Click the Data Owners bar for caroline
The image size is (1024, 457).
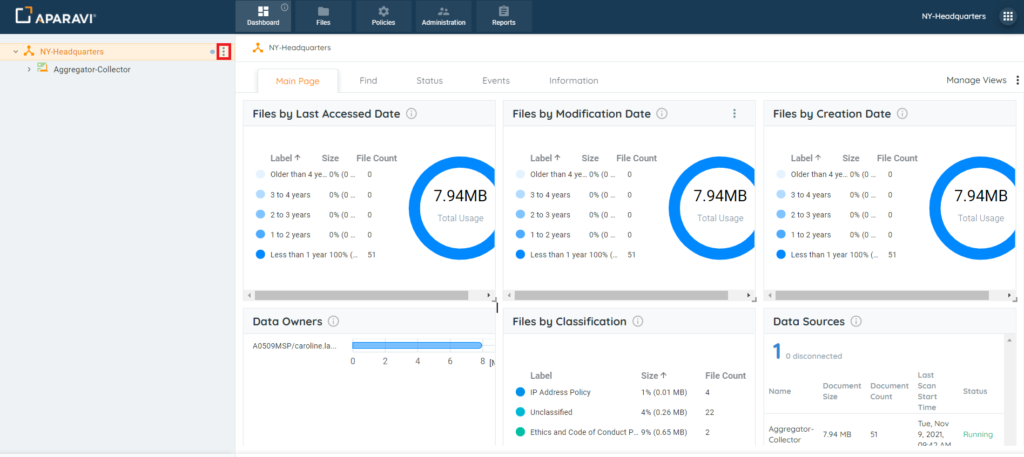(x=417, y=346)
